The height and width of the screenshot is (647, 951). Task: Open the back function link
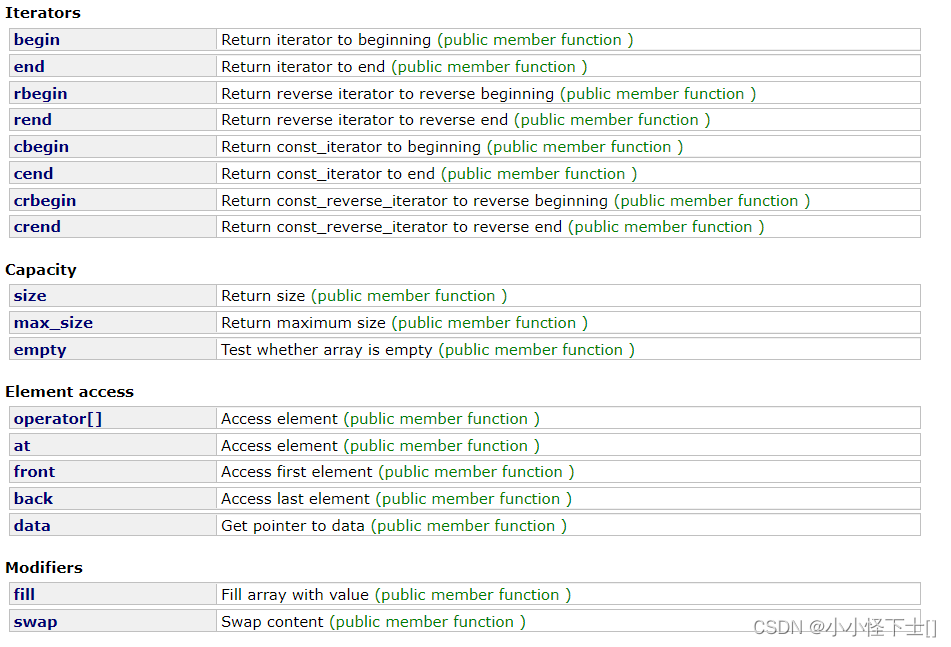pos(33,499)
